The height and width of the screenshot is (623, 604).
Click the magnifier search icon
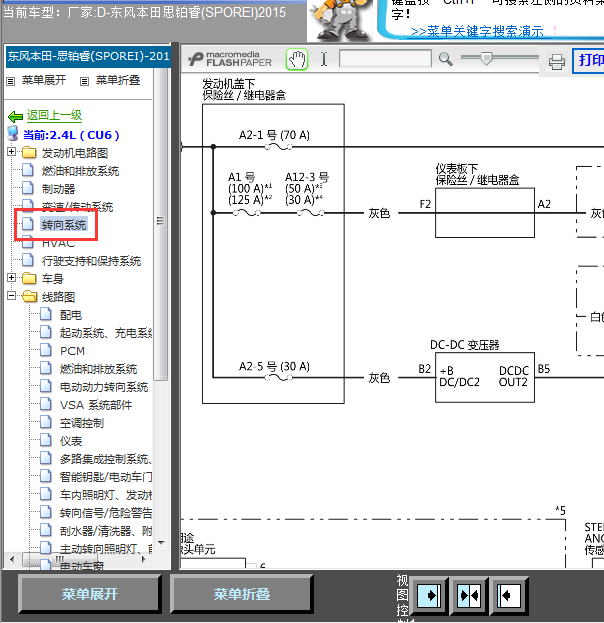coord(445,59)
